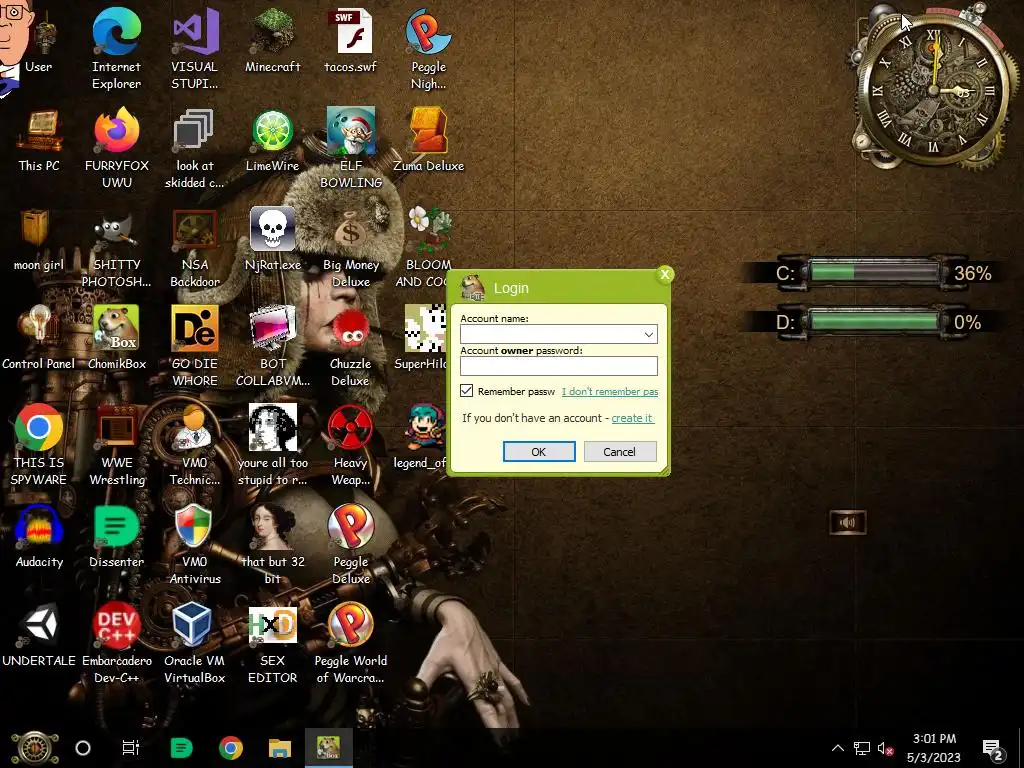The width and height of the screenshot is (1024, 768).
Task: Open the taskbar clock 3:01 PM
Action: point(934,748)
